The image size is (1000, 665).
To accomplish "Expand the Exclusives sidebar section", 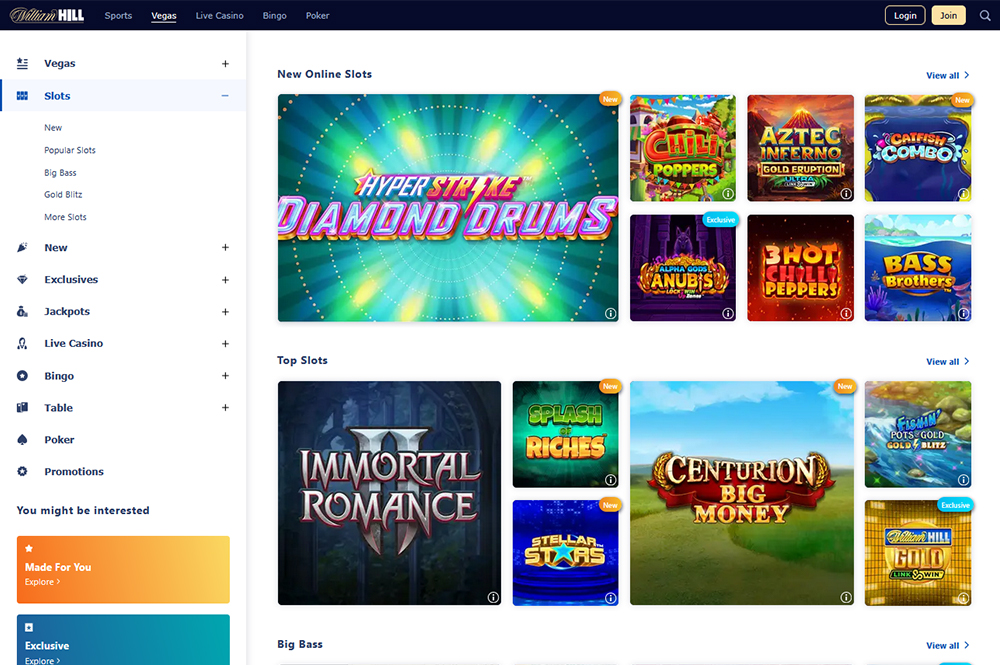I will click(x=225, y=280).
